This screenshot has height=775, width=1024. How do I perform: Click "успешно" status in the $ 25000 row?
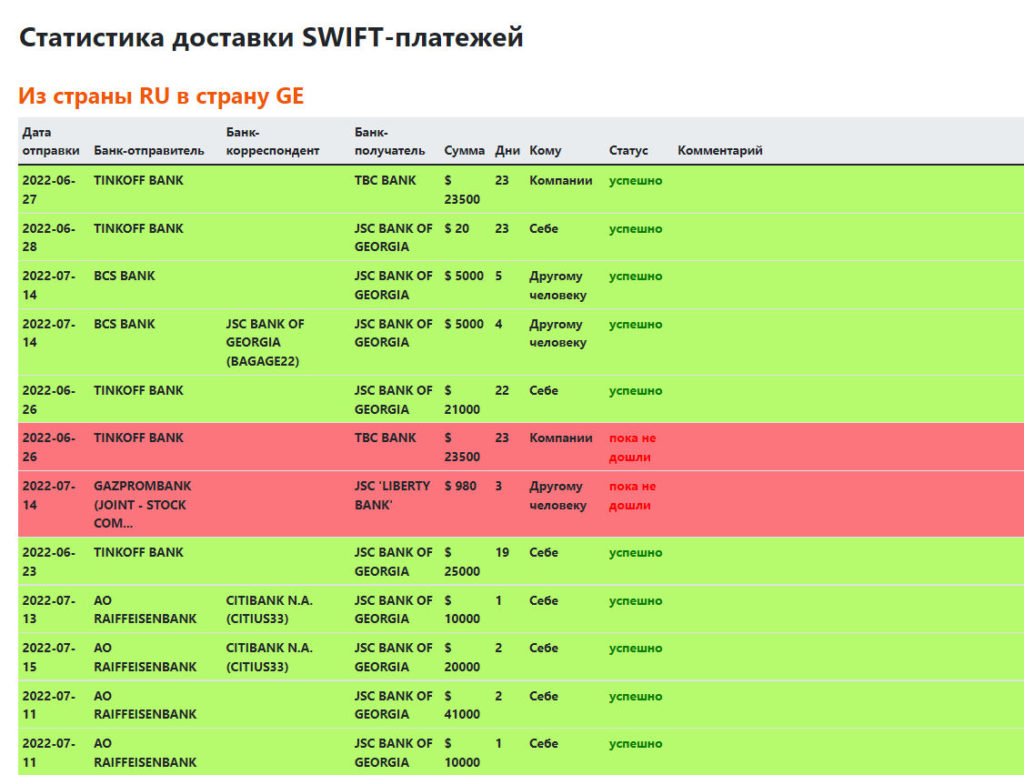(635, 553)
